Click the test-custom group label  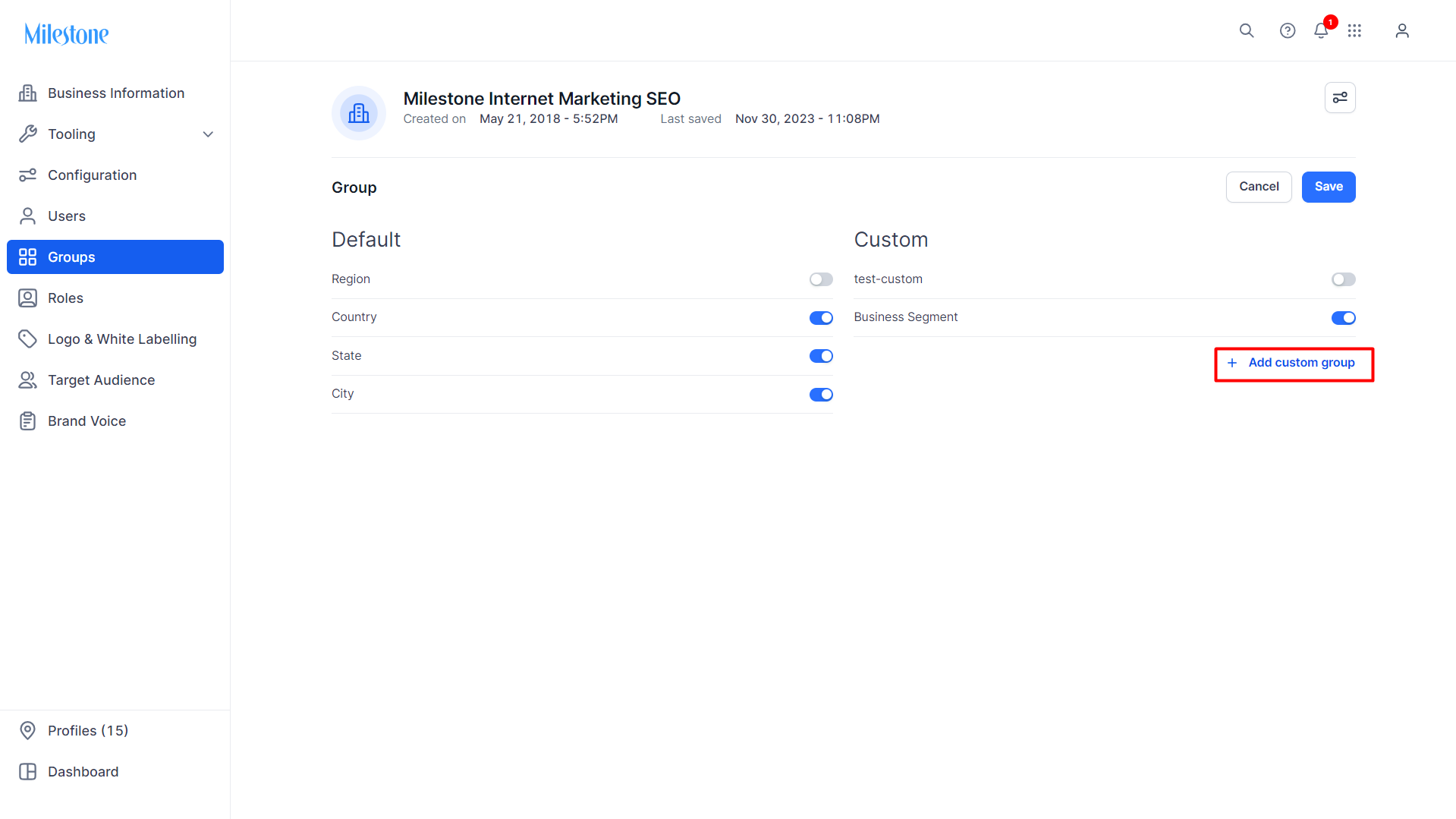888,279
